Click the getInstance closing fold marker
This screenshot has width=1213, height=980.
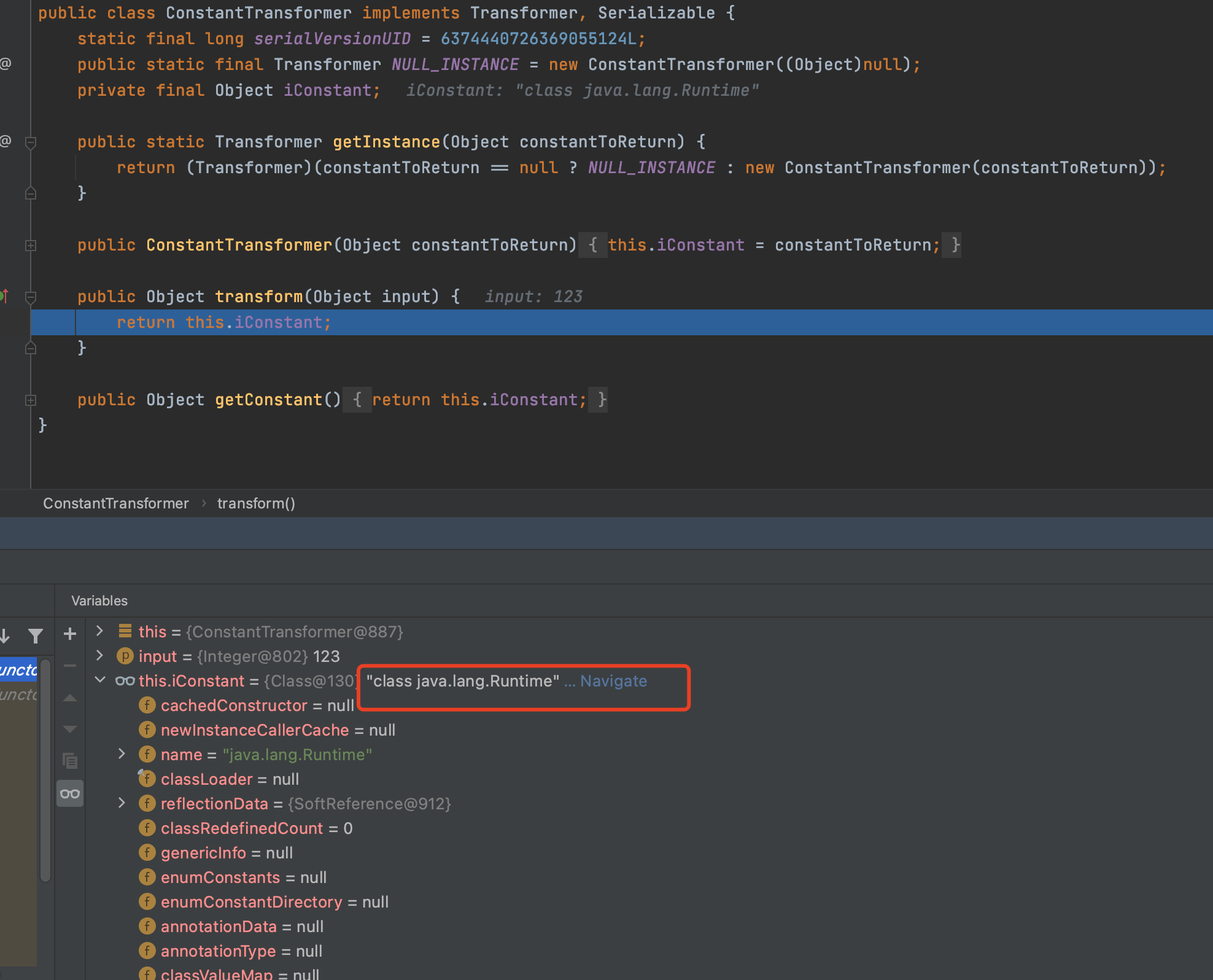click(x=31, y=193)
